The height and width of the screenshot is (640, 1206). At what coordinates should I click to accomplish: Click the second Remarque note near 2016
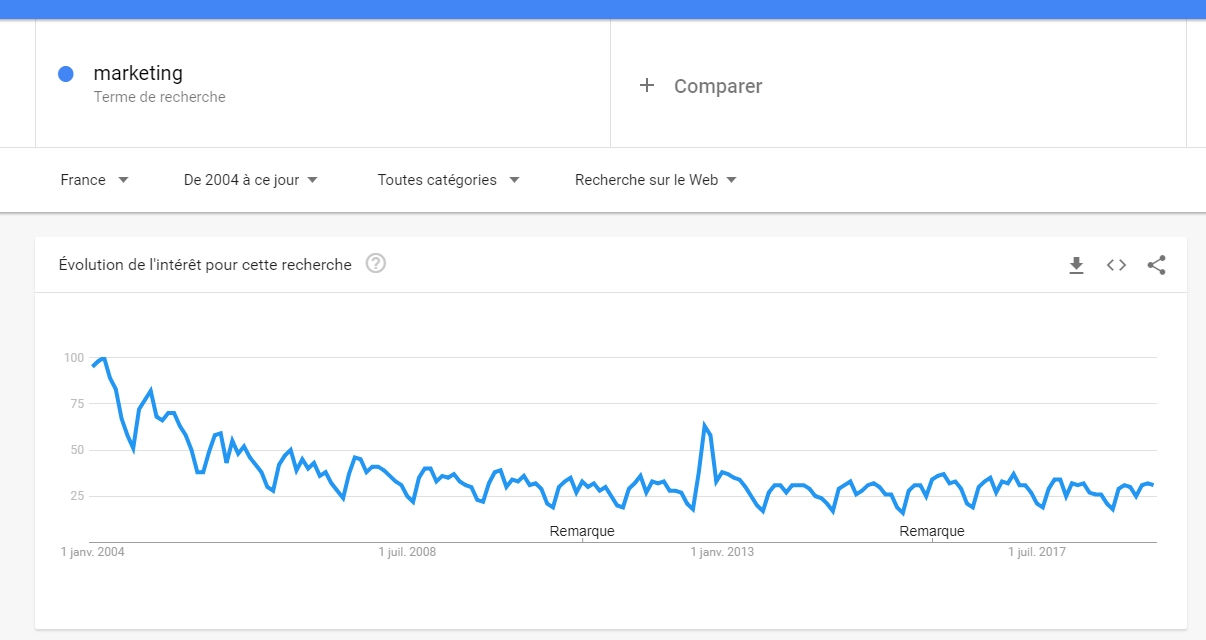pyautogui.click(x=932, y=531)
